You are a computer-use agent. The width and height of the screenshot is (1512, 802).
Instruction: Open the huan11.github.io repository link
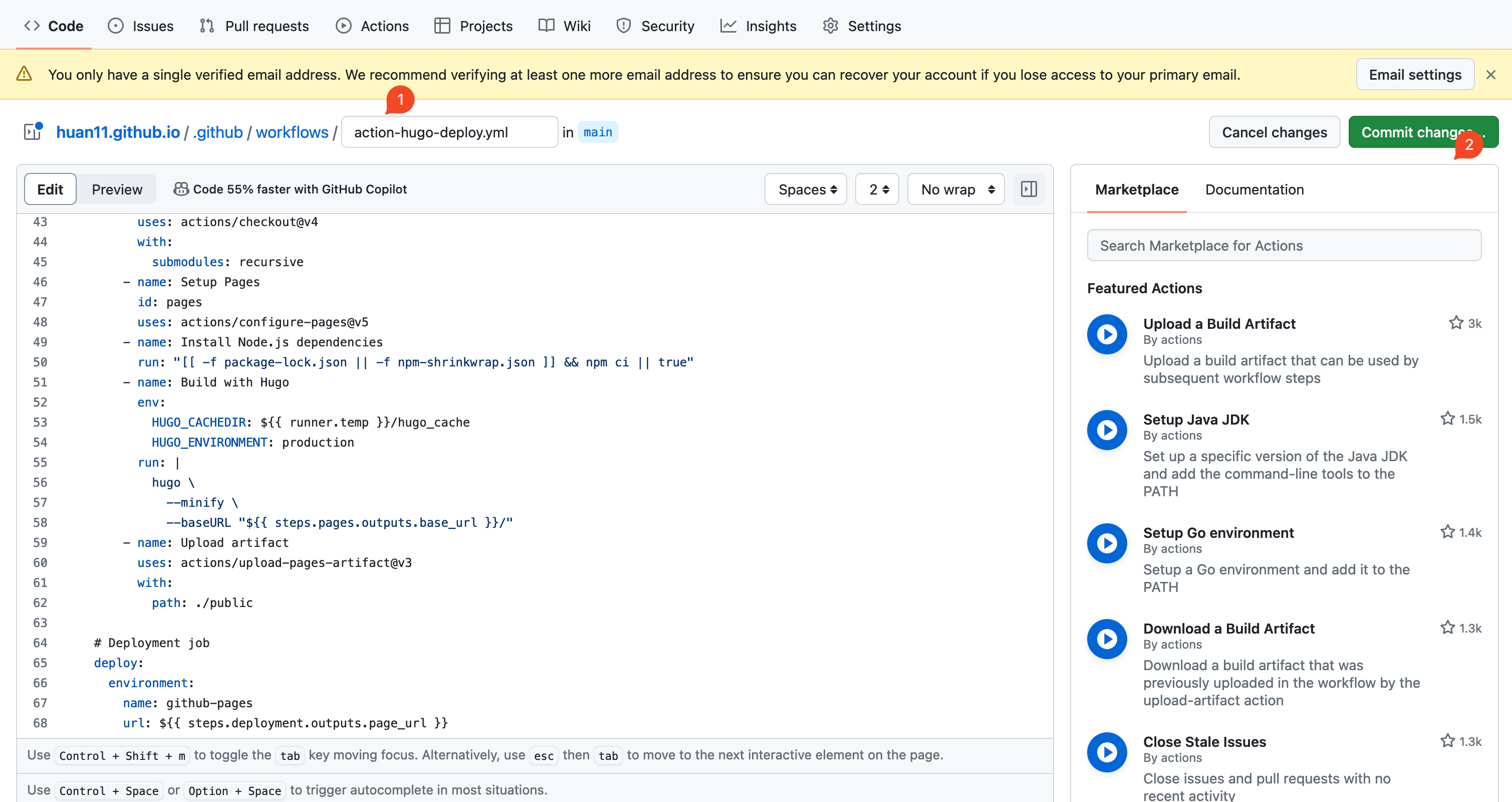click(118, 132)
